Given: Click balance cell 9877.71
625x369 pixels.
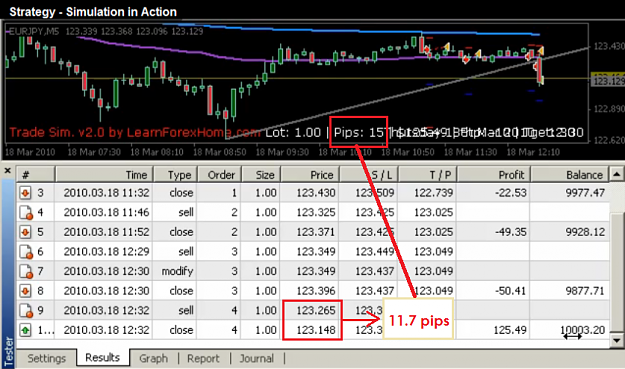Looking at the screenshot, I should [585, 291].
